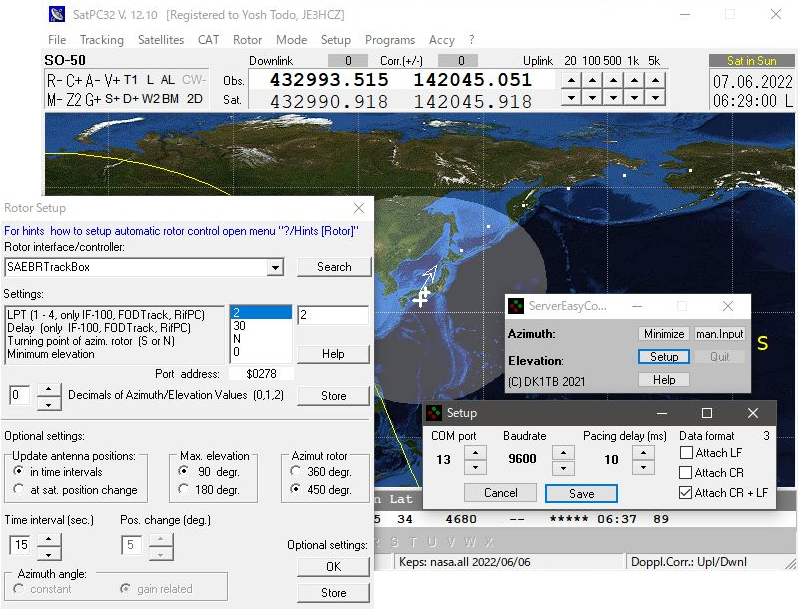Click man.Input in the ServerEasyComm window
The width and height of the screenshot is (798, 609).
coord(720,334)
